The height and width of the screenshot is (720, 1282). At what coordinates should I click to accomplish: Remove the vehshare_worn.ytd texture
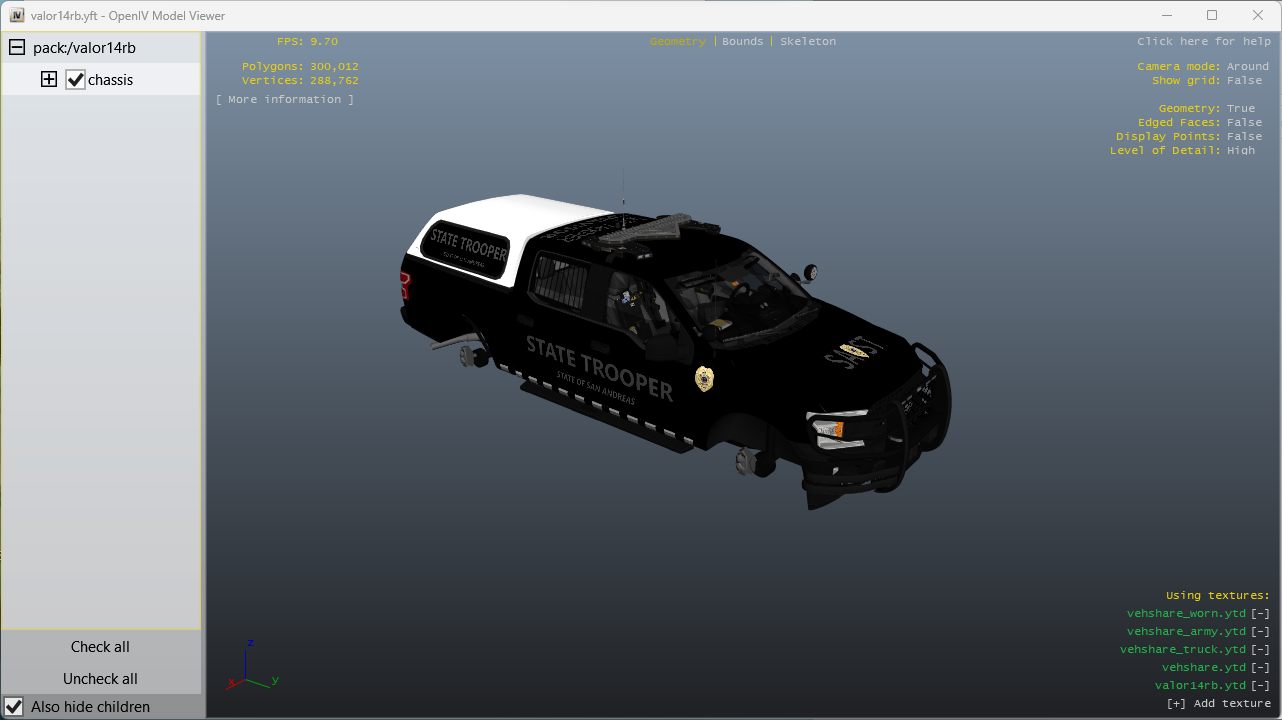1260,614
